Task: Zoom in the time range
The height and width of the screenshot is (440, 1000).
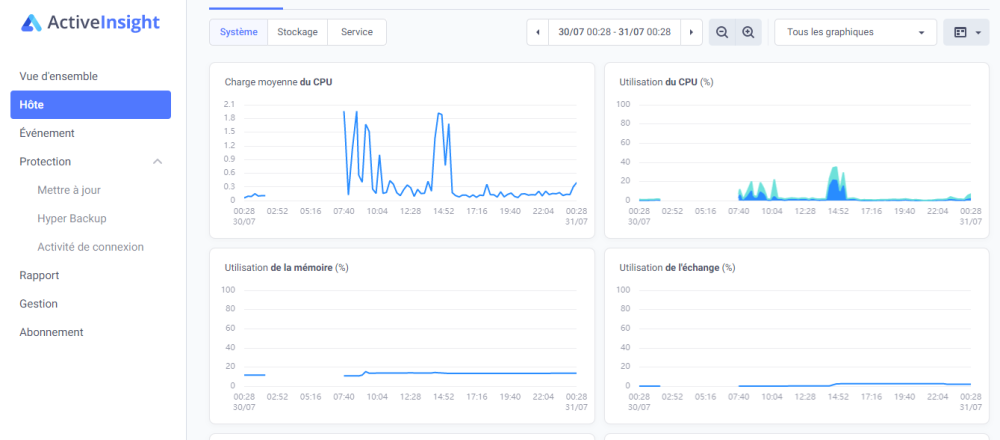Action: click(748, 32)
